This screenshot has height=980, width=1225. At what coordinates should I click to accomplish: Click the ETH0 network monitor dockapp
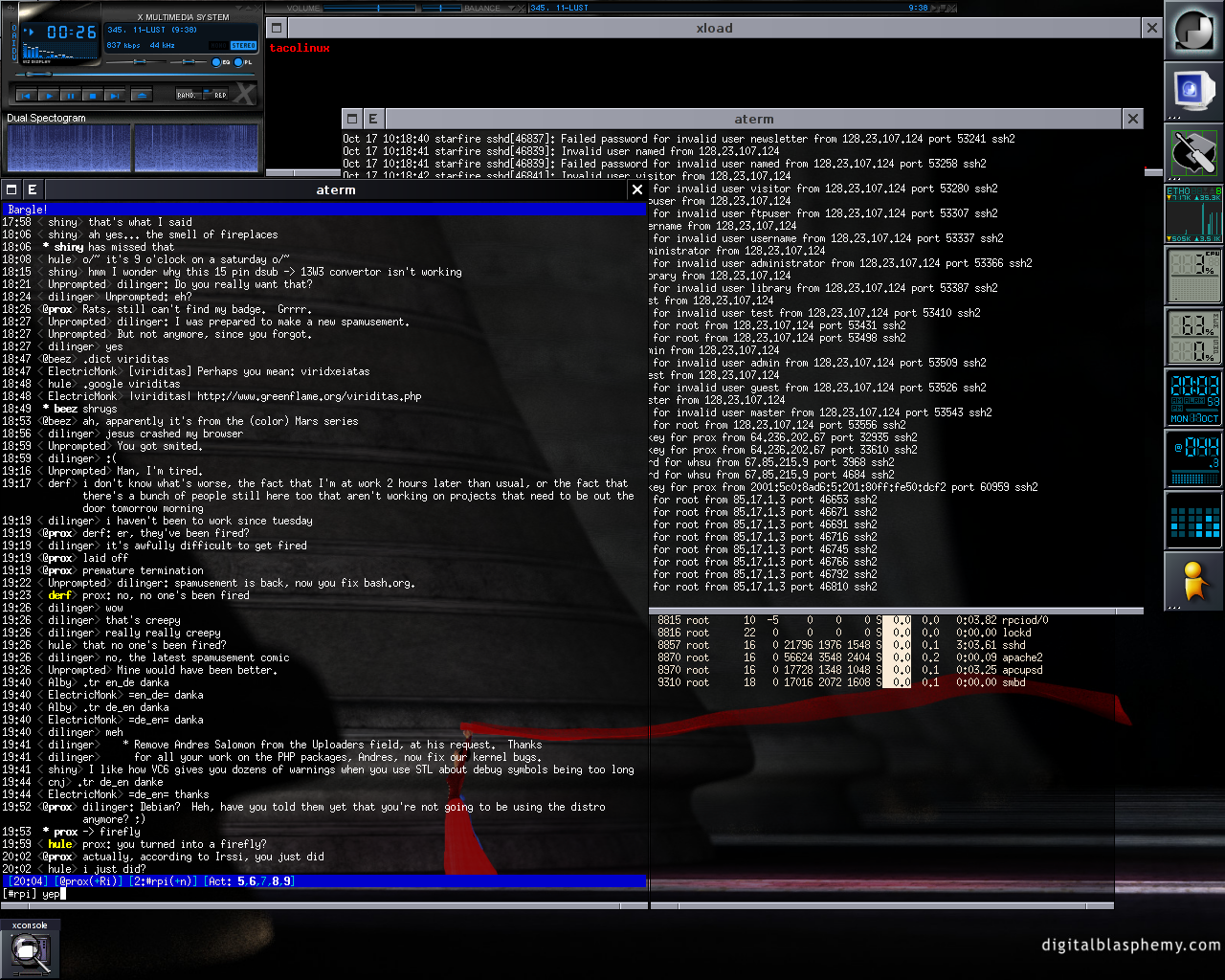tap(1194, 214)
